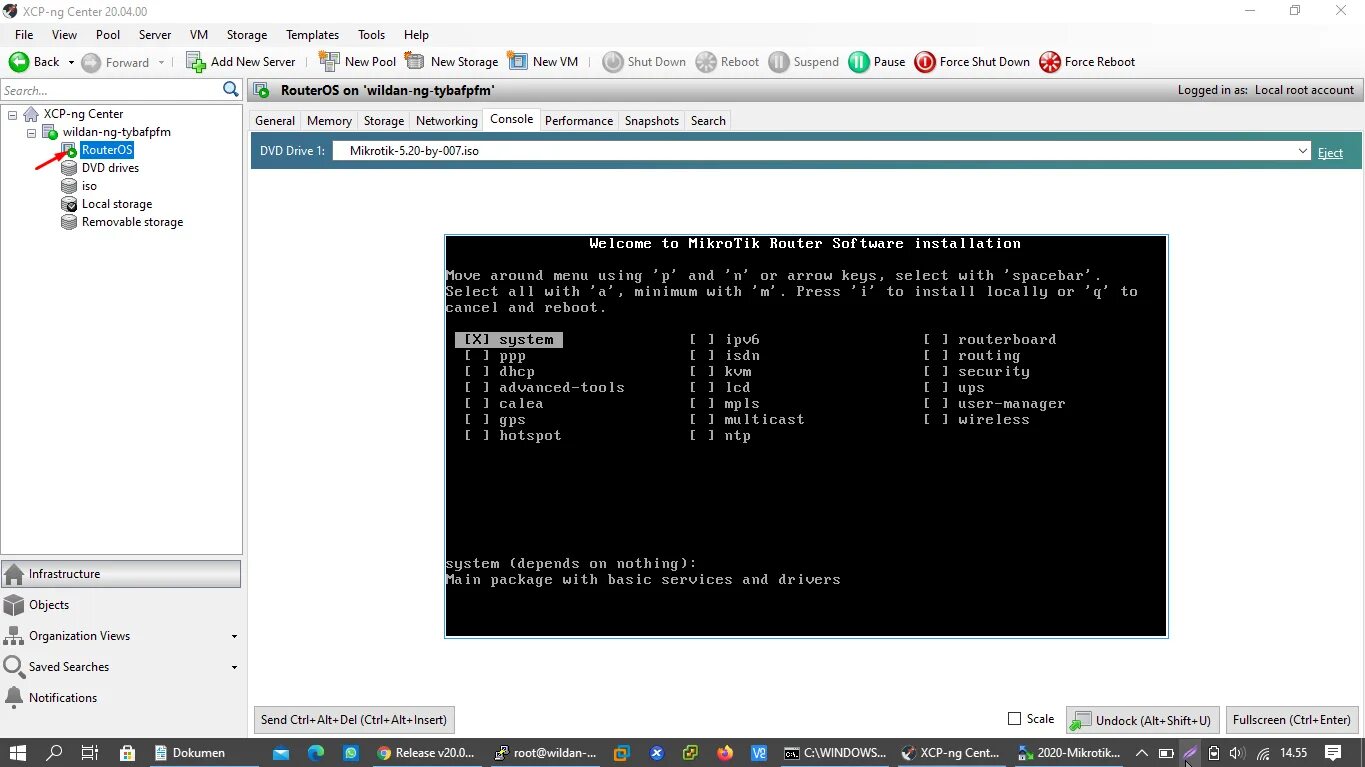This screenshot has height=767, width=1365.
Task: Click Send Ctrl+Alt+Del button
Action: click(355, 719)
